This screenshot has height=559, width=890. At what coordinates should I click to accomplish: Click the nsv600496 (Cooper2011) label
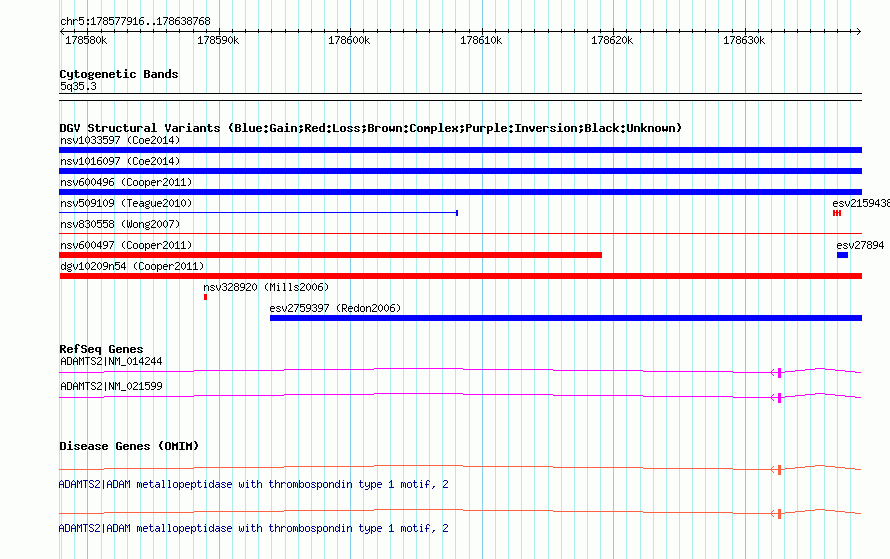(x=126, y=182)
